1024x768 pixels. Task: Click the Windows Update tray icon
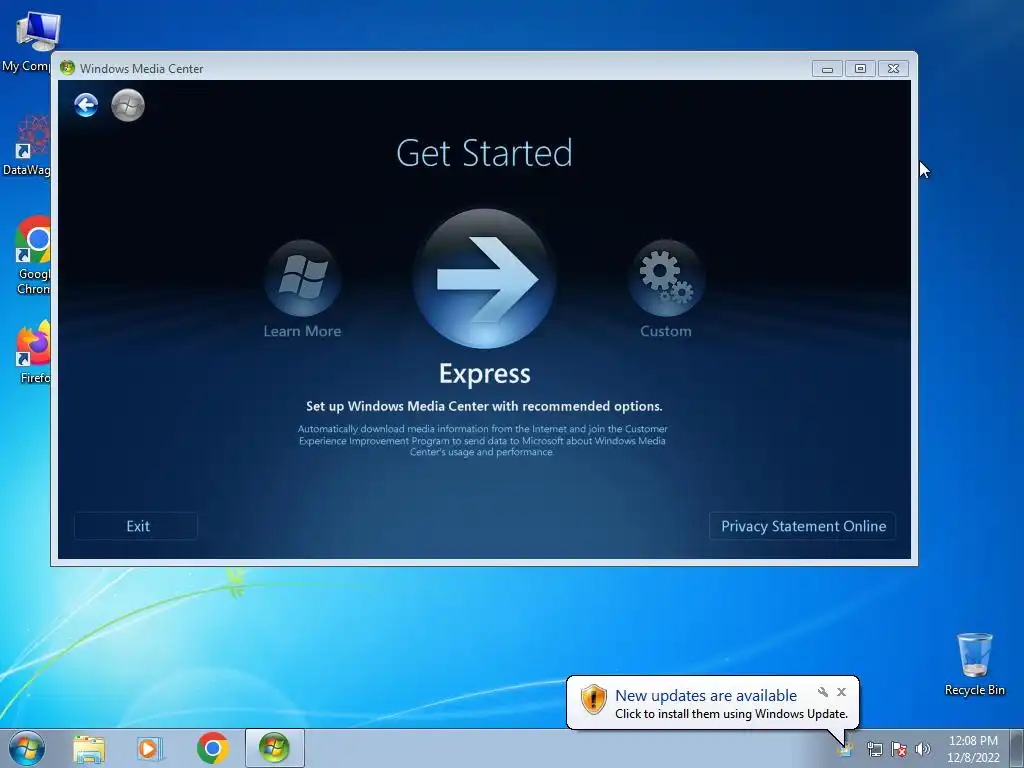846,750
